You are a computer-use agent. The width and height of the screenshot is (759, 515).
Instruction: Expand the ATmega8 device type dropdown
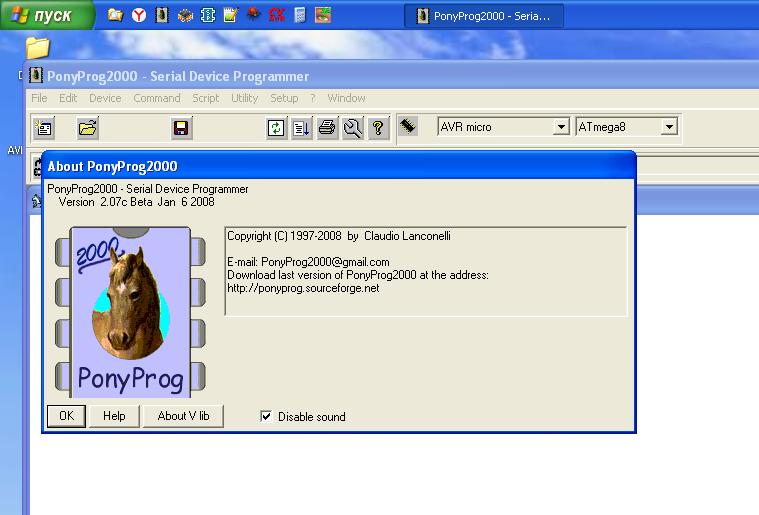669,127
